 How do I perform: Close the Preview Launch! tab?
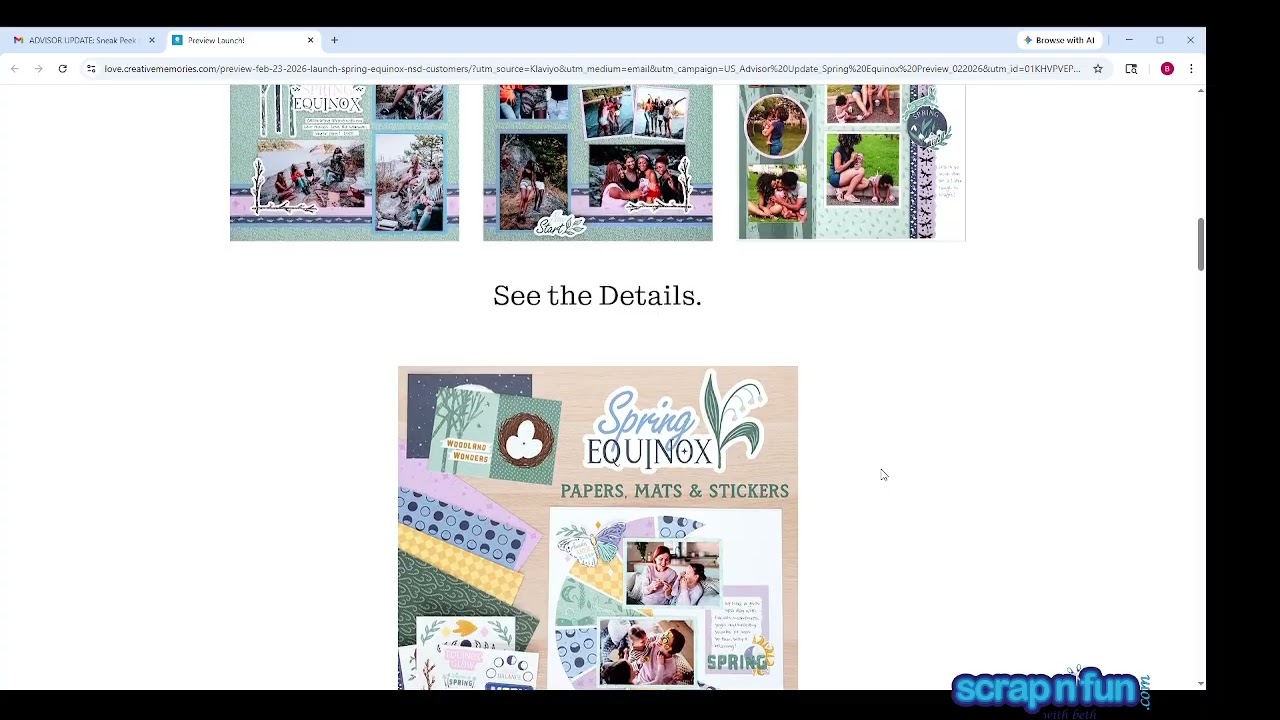tap(310, 40)
